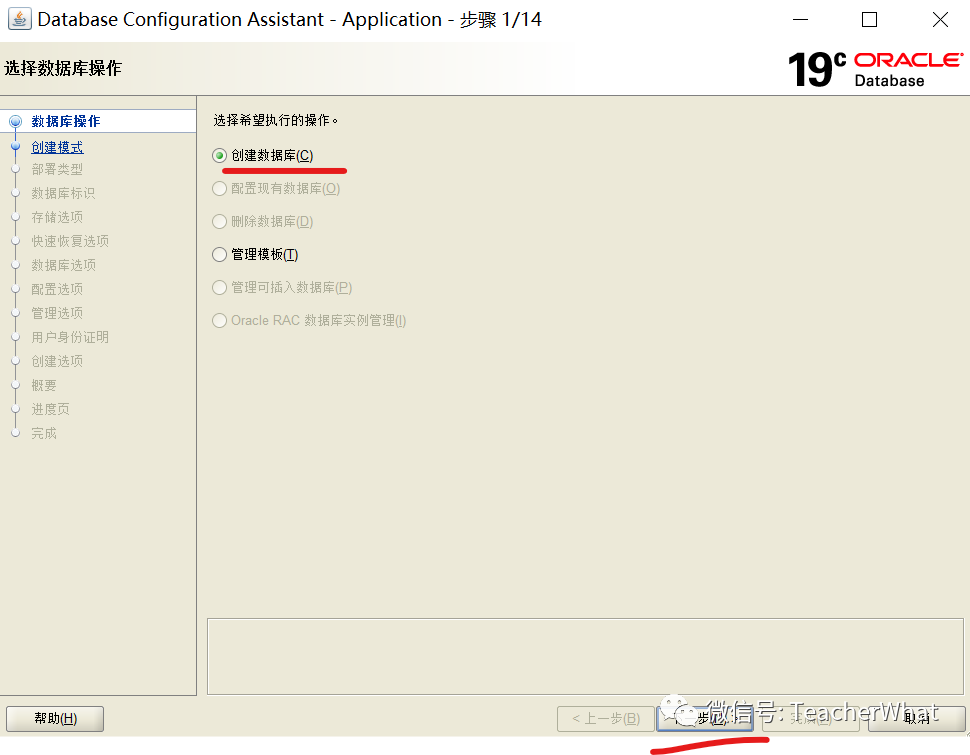
Task: Click the empty message box below options
Action: coord(585,656)
